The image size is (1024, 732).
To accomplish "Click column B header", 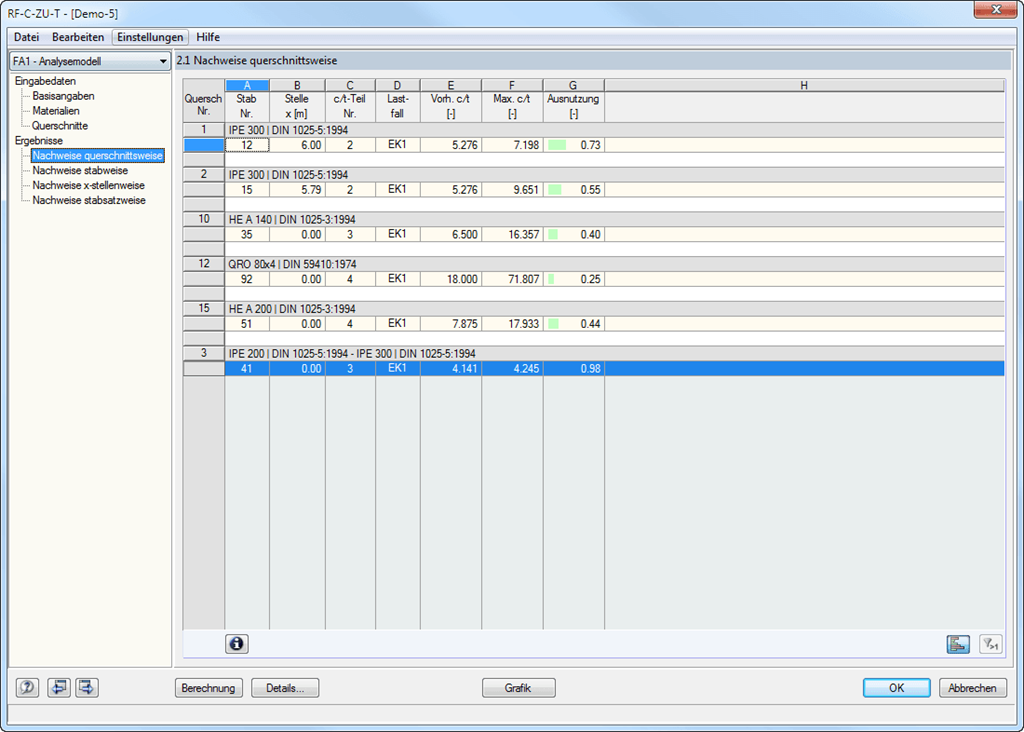I will coord(297,86).
